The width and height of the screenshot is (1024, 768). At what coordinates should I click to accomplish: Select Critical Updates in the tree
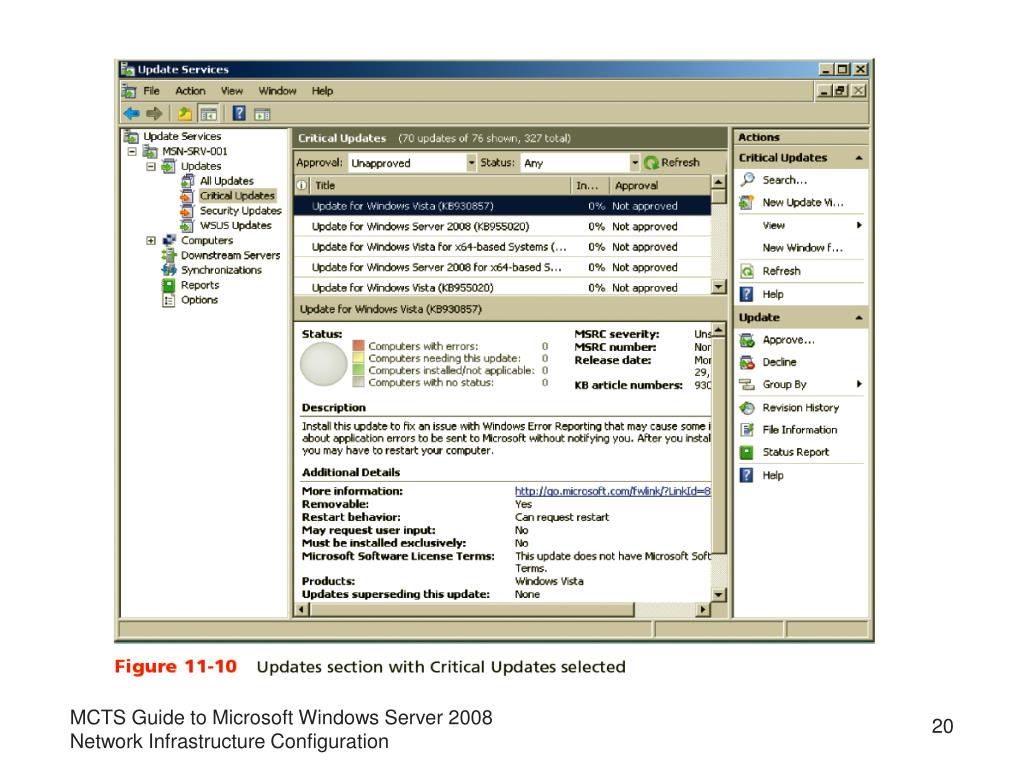pos(237,195)
